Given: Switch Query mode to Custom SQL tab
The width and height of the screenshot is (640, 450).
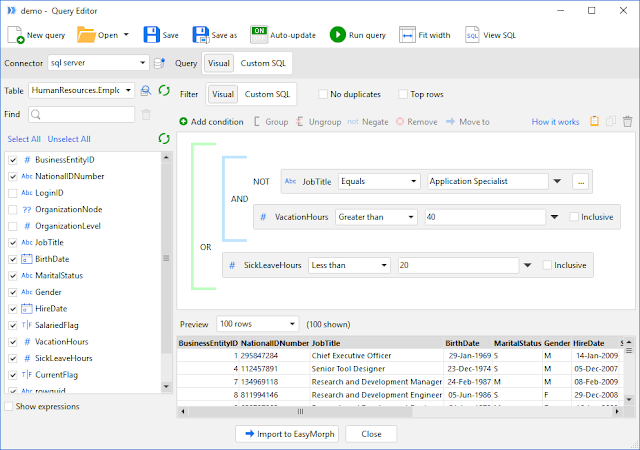Looking at the screenshot, I should (x=263, y=63).
